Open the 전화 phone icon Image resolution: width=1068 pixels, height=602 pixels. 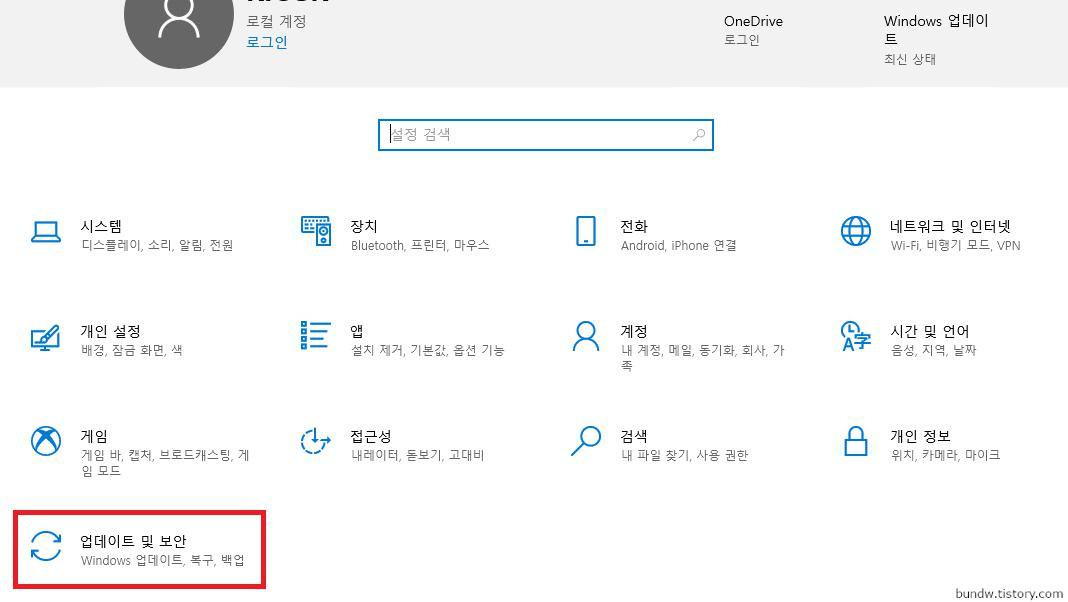pos(586,232)
